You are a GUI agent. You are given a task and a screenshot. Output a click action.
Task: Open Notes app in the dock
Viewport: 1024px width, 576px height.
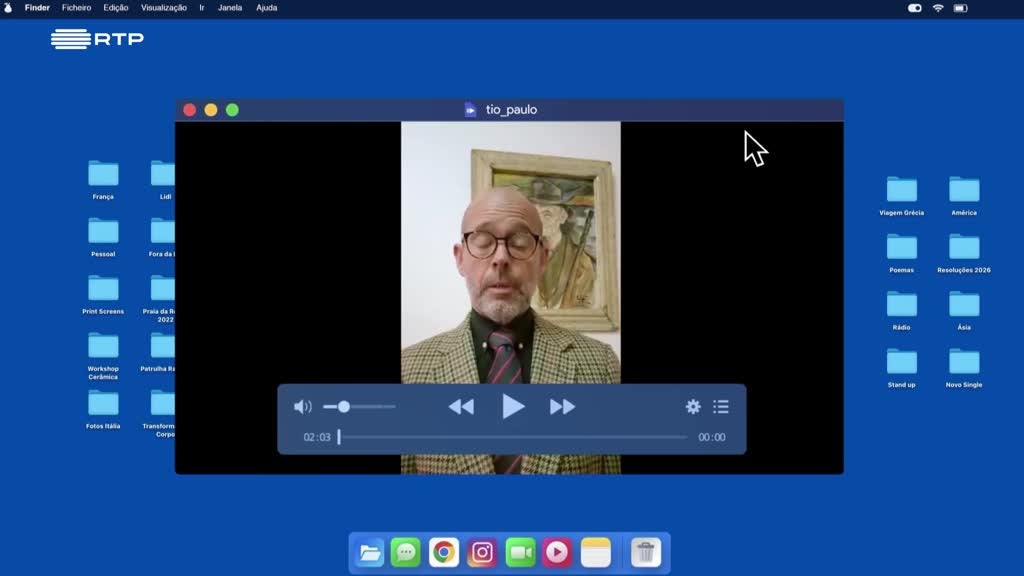click(596, 552)
